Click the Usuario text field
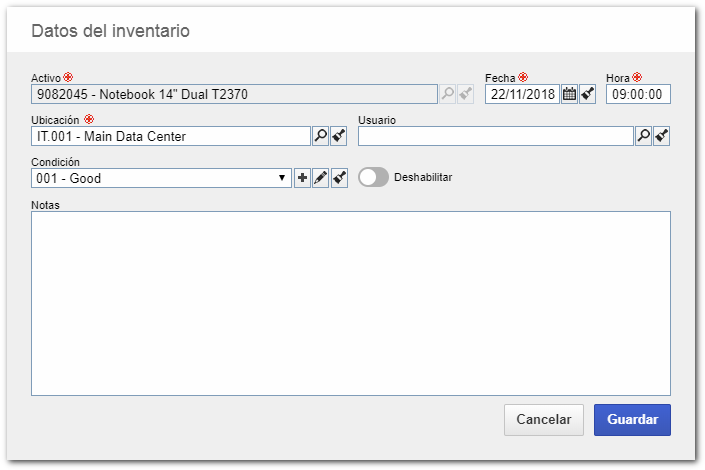 point(495,136)
